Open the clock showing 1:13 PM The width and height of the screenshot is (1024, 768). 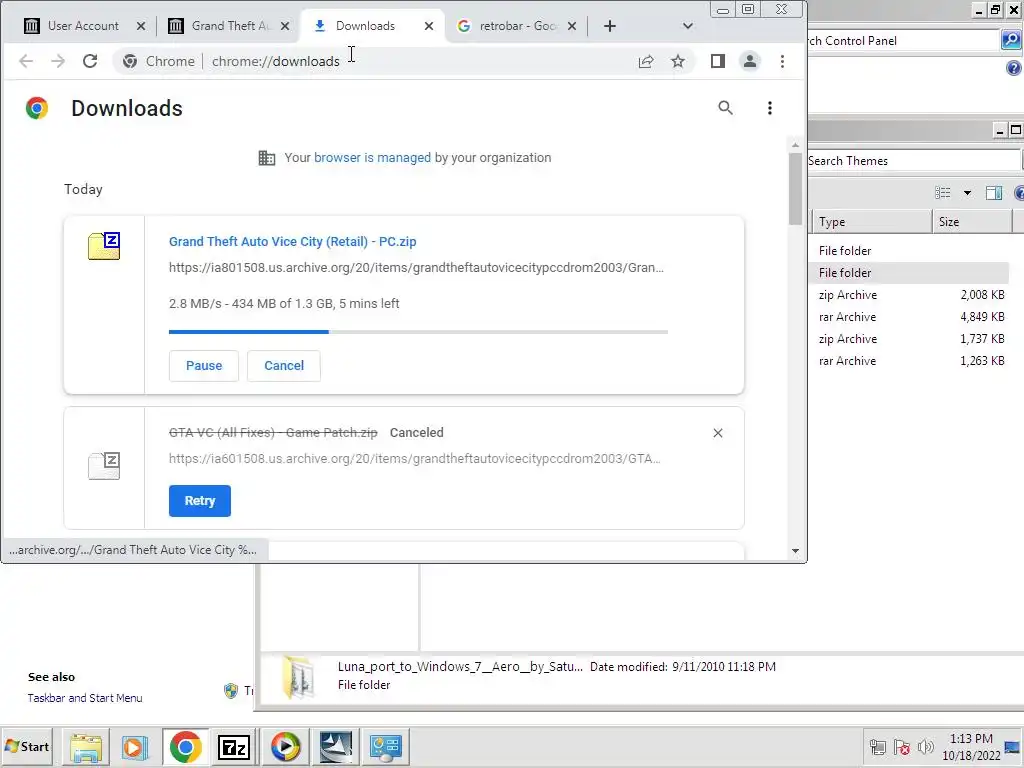click(x=971, y=747)
